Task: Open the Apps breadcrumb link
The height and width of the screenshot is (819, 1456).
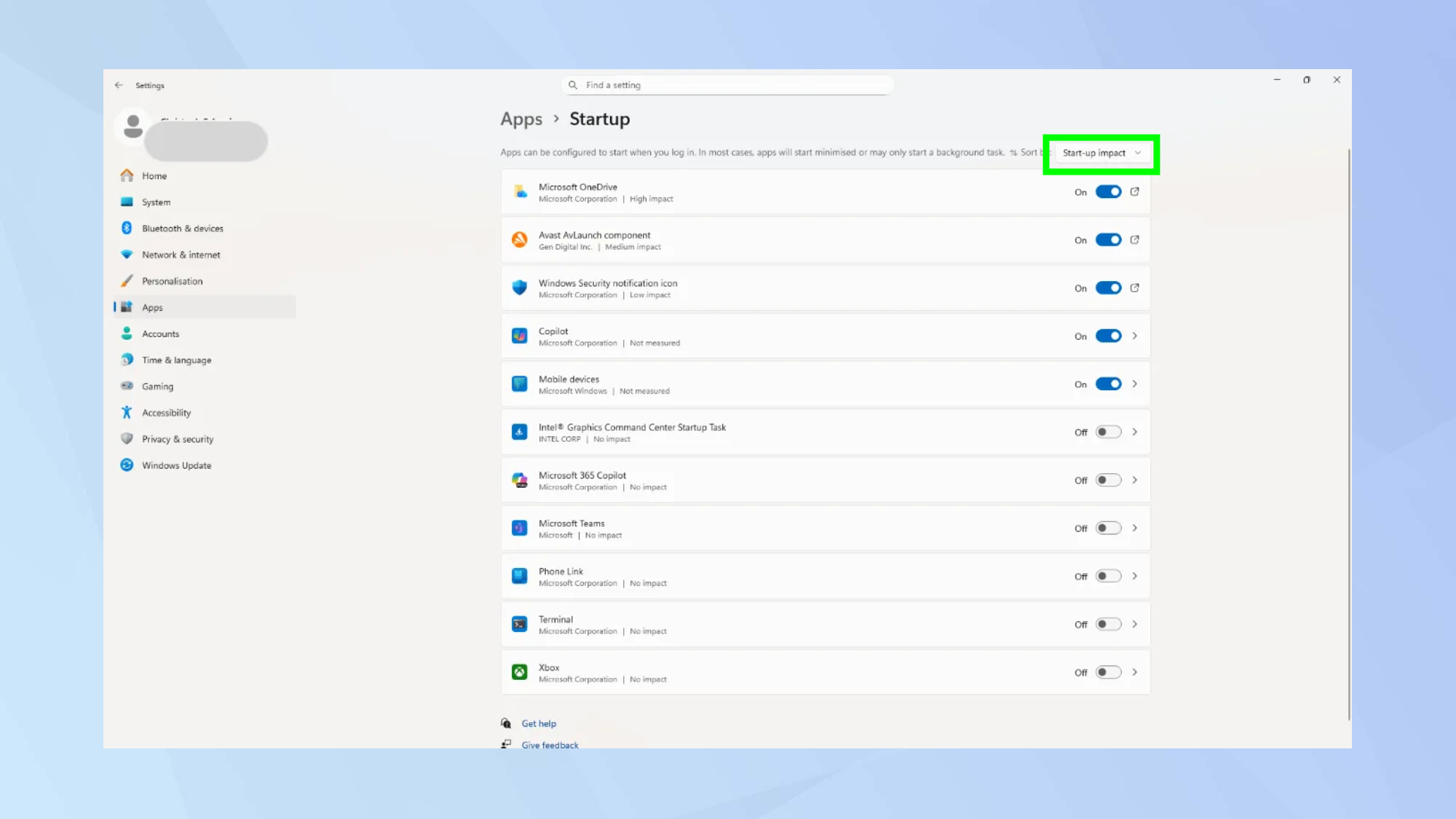Action: click(521, 119)
